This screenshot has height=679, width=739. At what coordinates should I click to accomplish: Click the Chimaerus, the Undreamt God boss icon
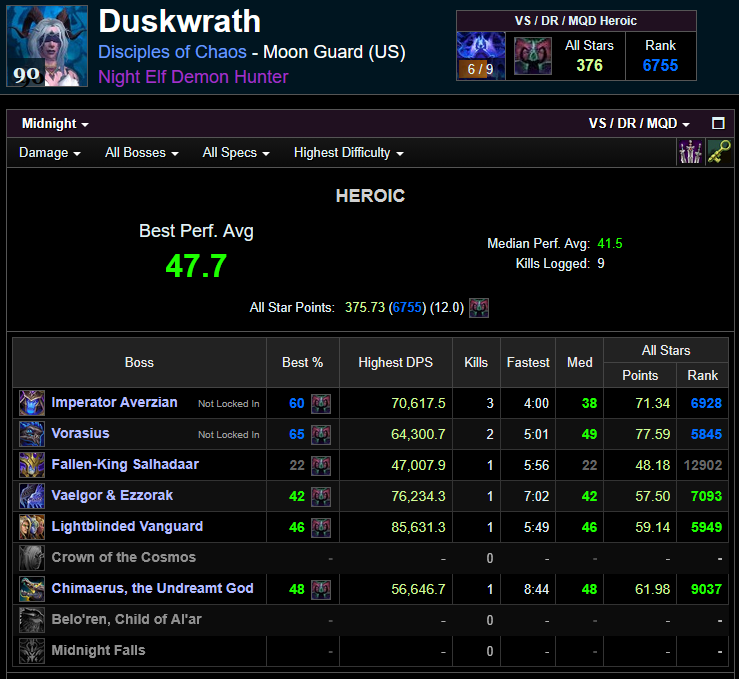coord(32,589)
